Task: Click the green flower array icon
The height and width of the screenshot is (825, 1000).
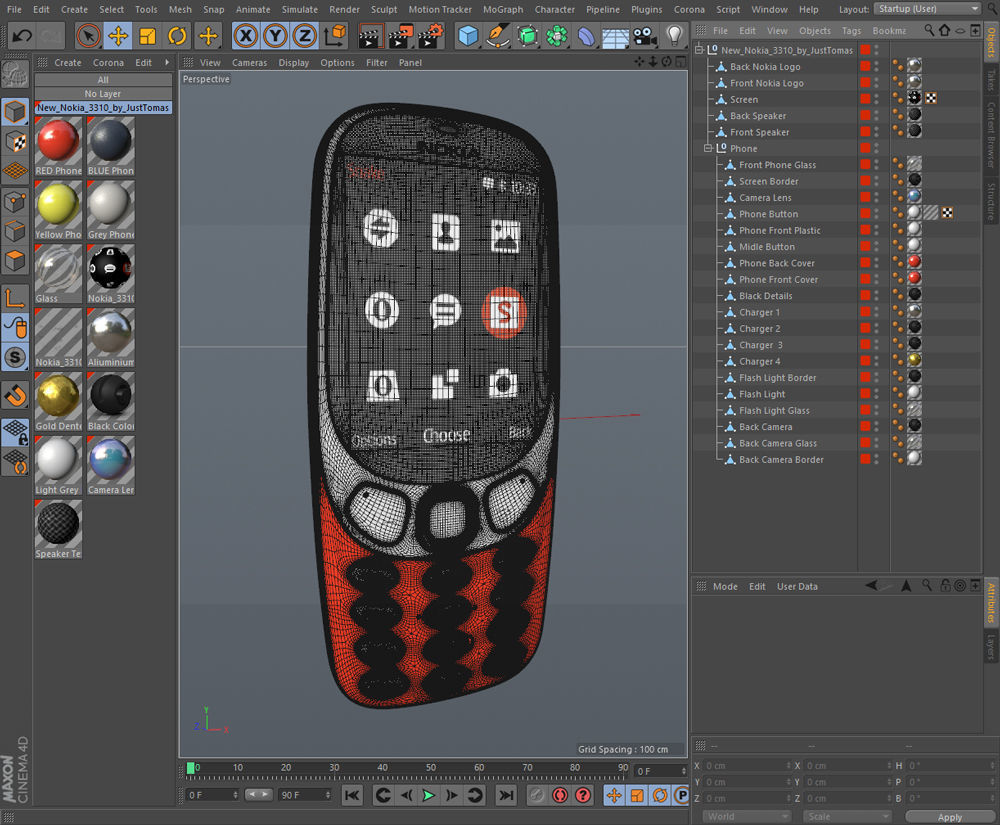Action: click(556, 36)
